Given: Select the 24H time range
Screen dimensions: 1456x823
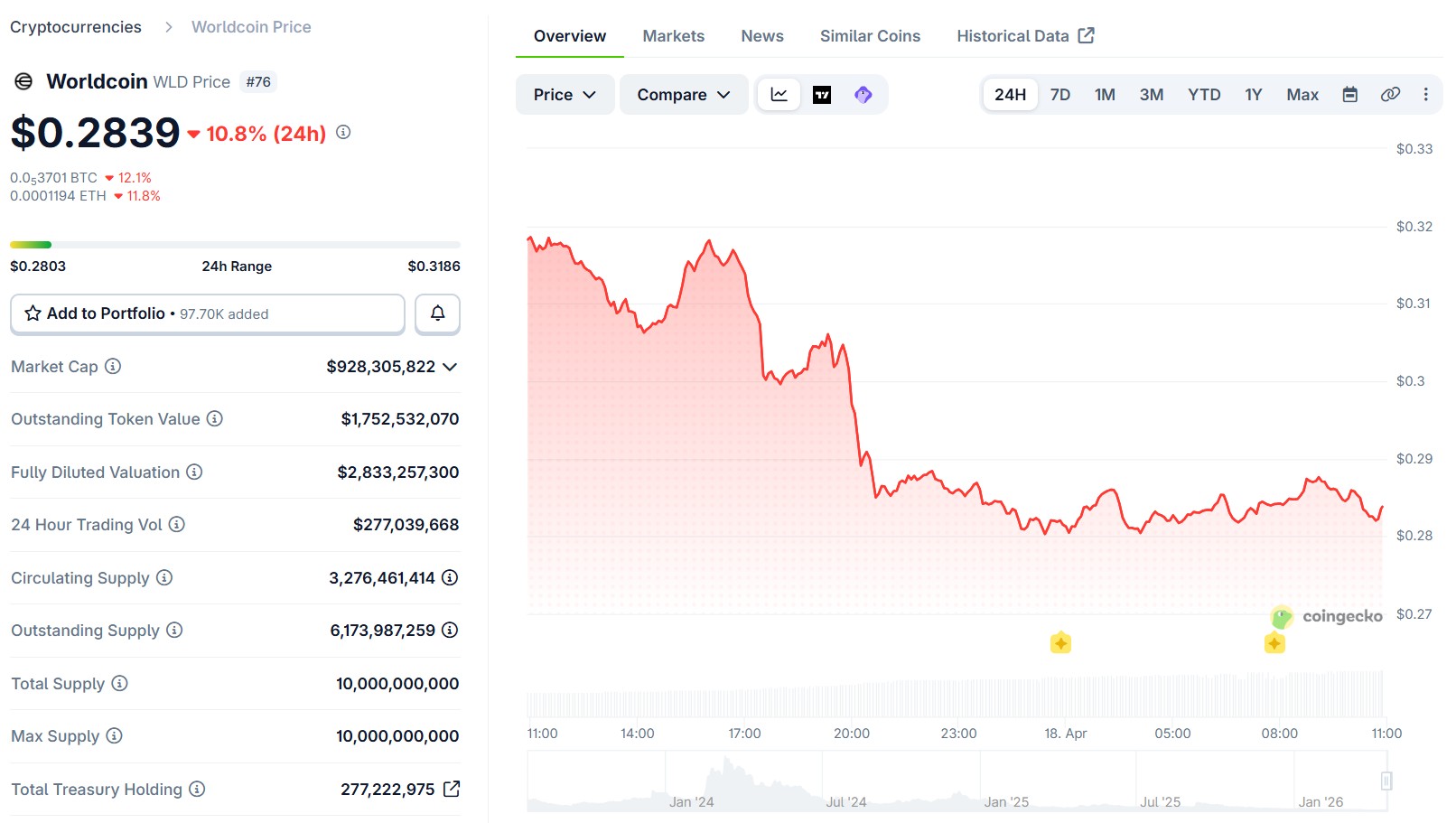Looking at the screenshot, I should coord(1010,95).
